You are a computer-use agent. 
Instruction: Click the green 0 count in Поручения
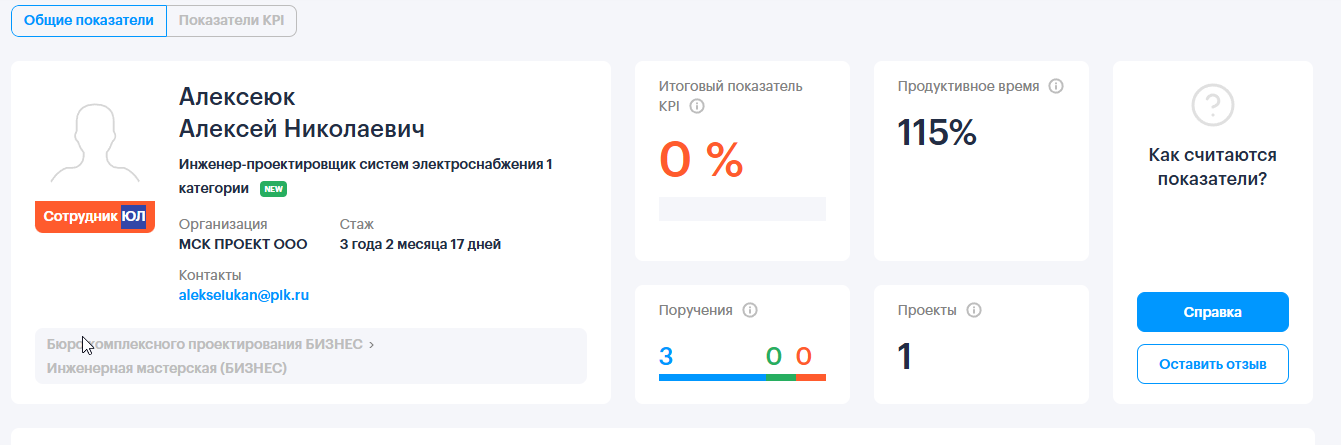tap(774, 355)
